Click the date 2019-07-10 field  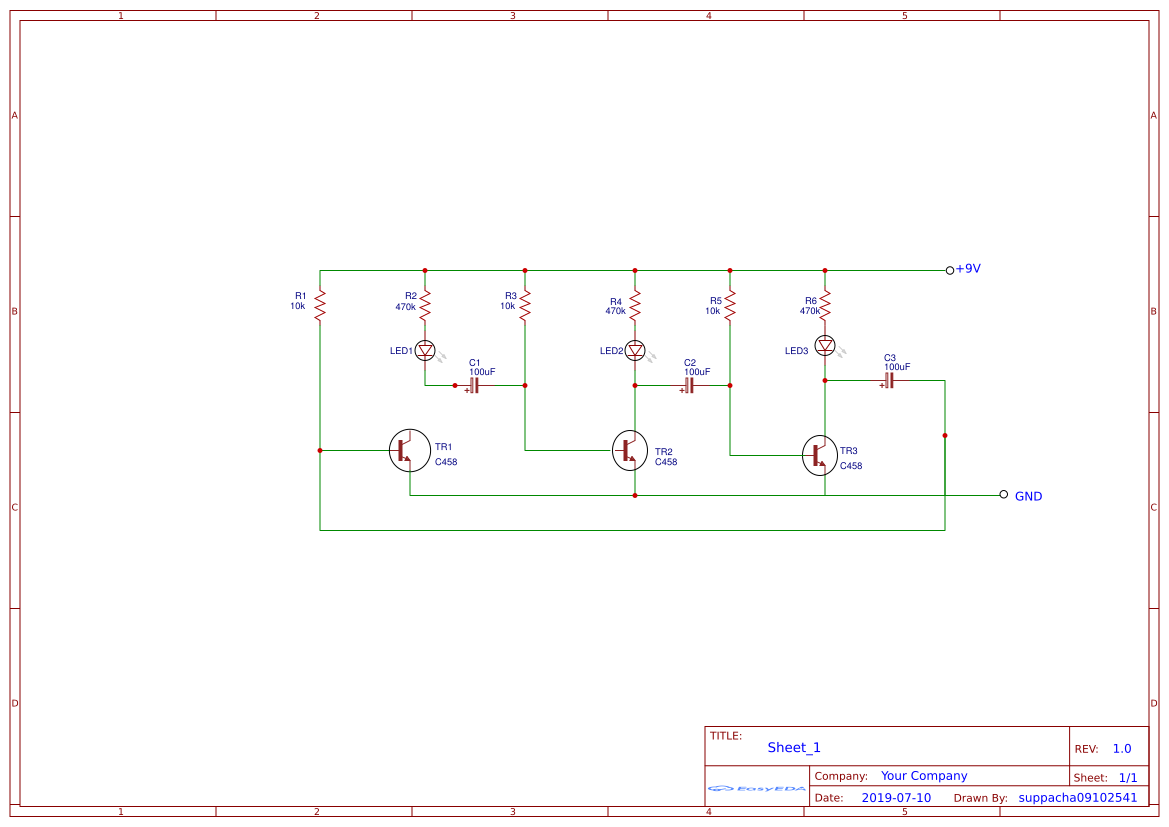(x=896, y=798)
